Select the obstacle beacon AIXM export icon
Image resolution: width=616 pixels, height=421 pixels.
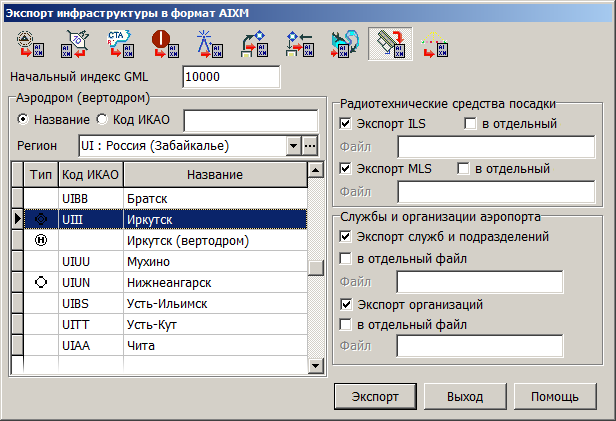pyautogui.click(x=210, y=44)
